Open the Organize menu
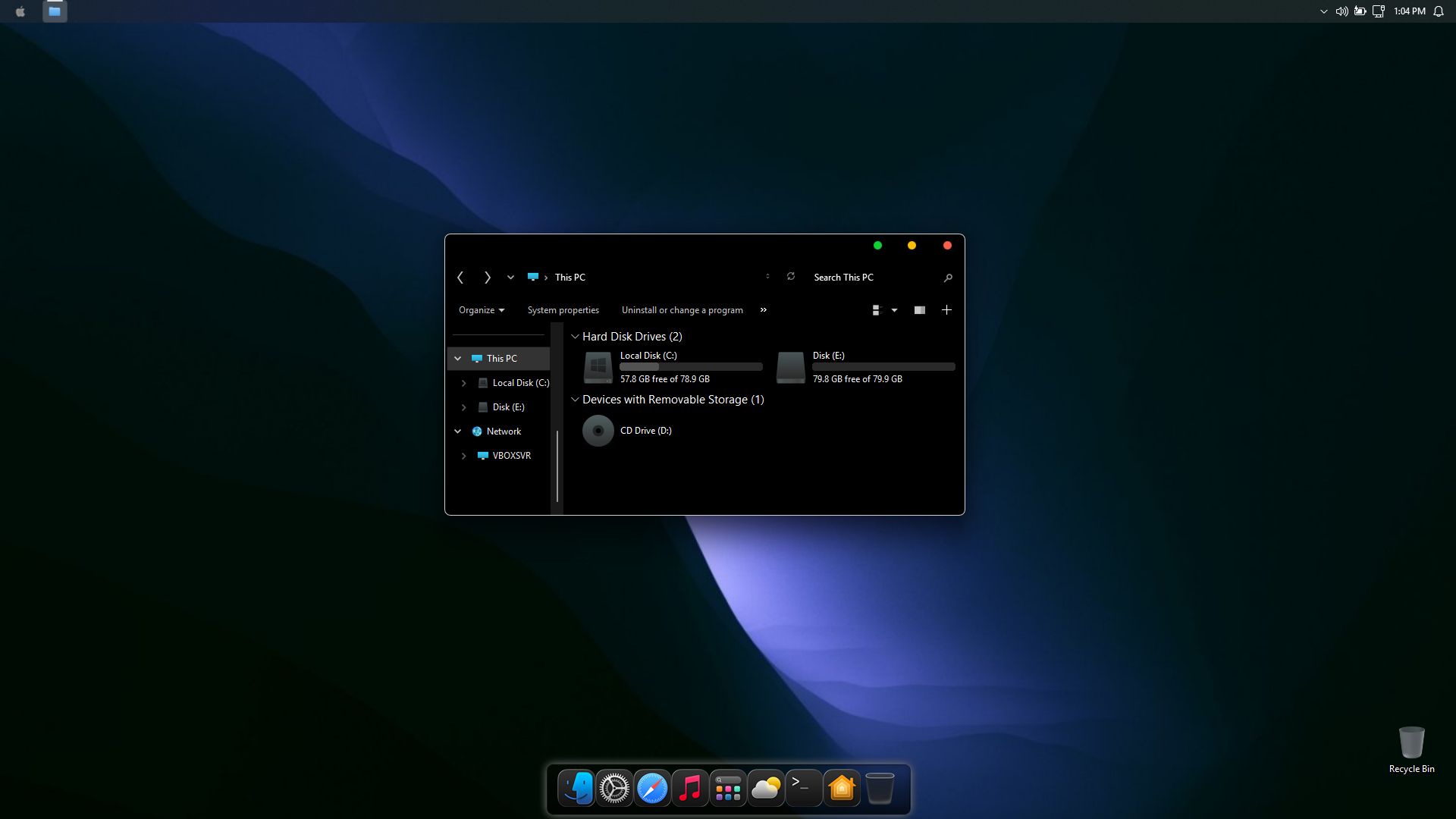Viewport: 1456px width, 819px height. coord(481,310)
